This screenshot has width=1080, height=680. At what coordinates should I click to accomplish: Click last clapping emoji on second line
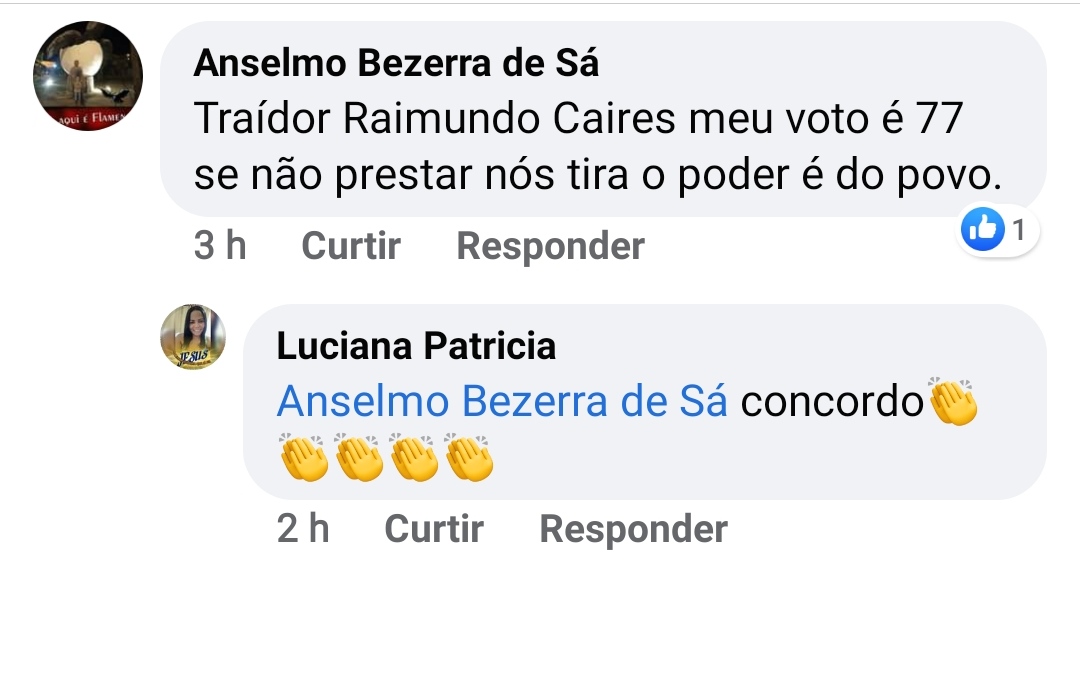(469, 458)
